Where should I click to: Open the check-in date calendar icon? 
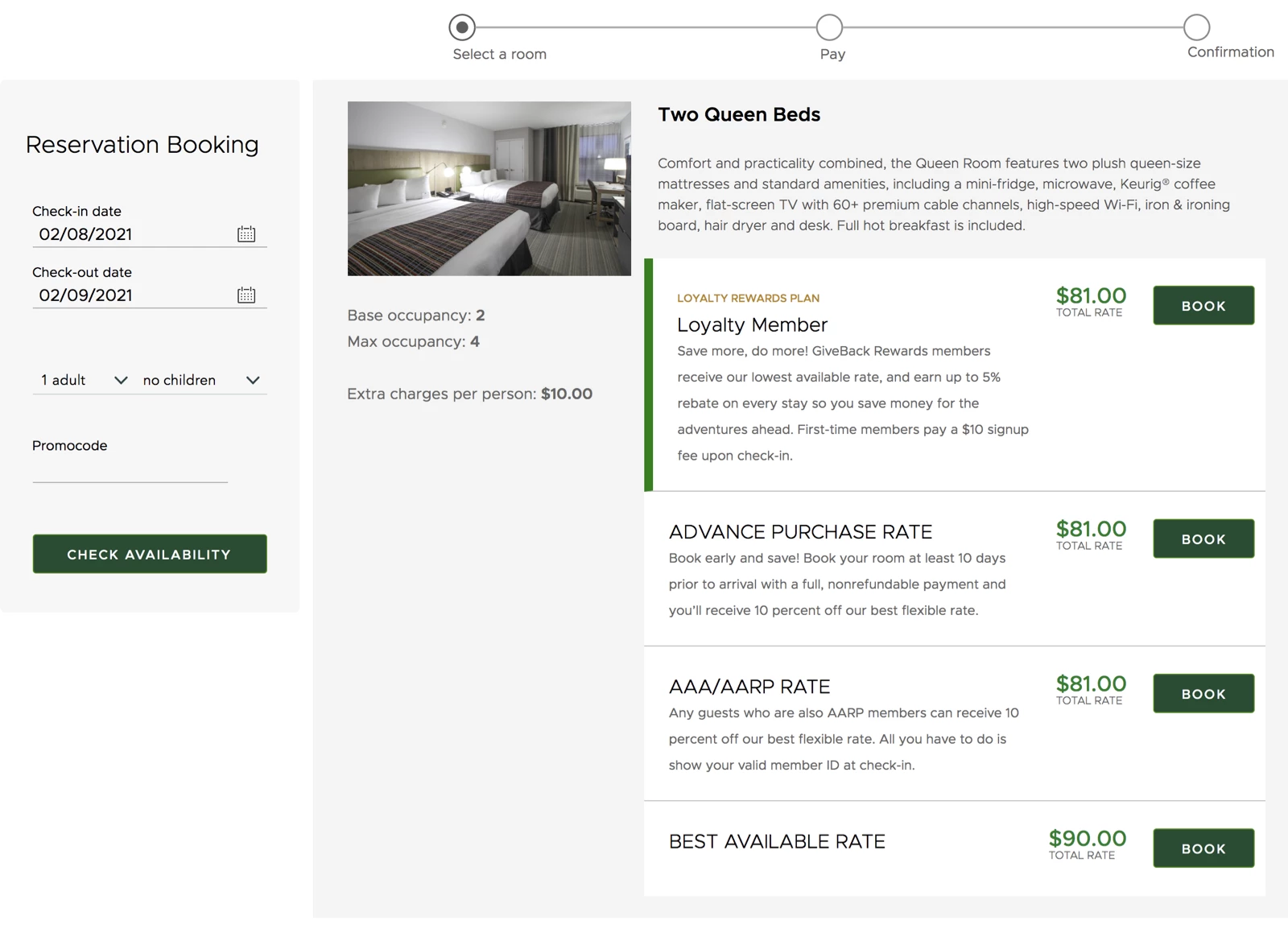coord(246,234)
